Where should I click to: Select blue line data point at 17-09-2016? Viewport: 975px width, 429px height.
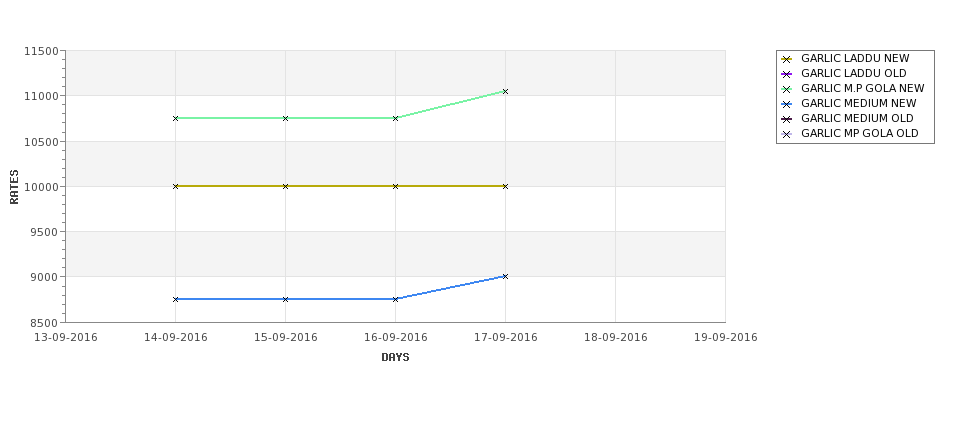click(x=505, y=277)
